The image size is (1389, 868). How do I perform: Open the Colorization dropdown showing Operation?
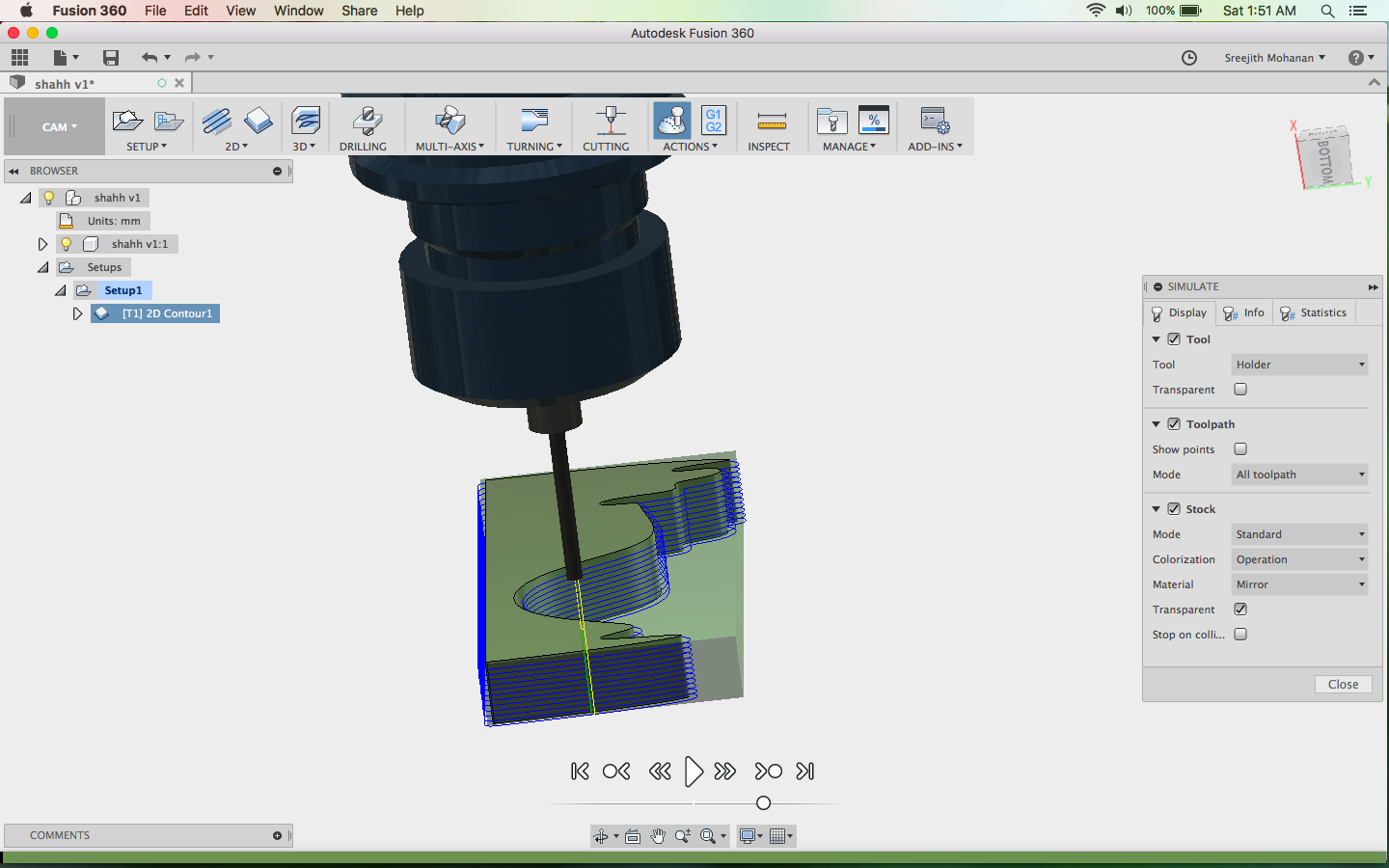[x=1299, y=559]
